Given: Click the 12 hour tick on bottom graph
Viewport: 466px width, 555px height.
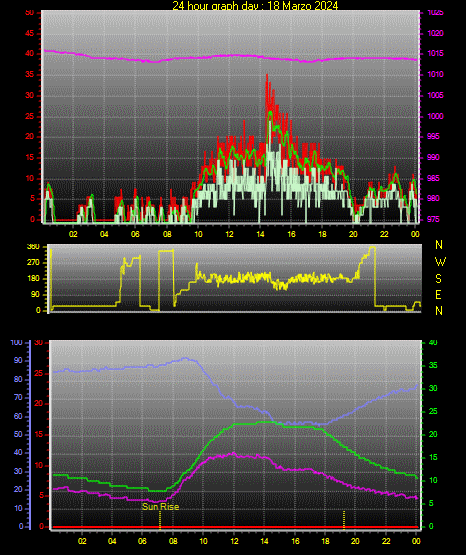Looking at the screenshot, I should [234, 541].
